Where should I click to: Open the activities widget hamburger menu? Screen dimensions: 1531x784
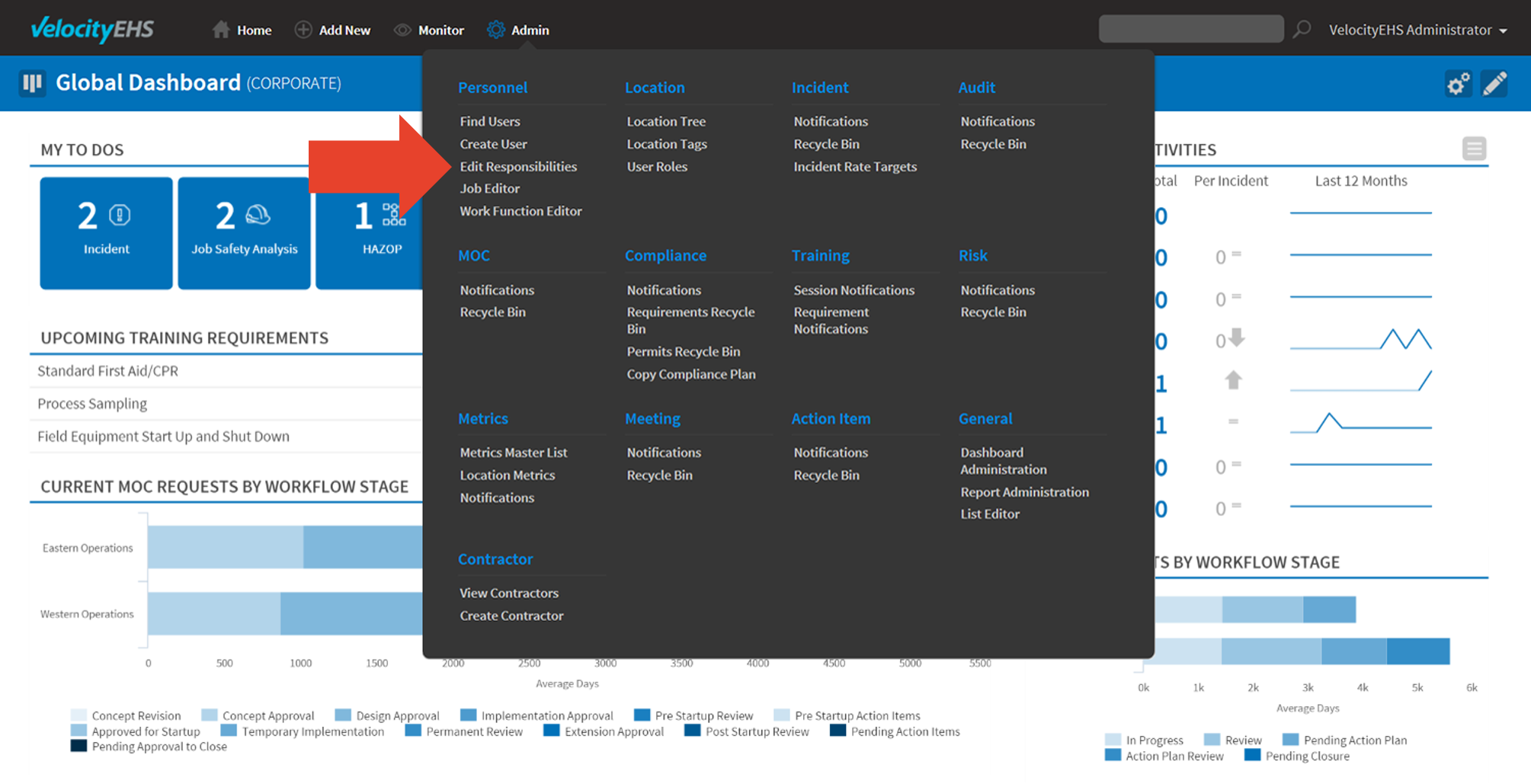coord(1474,149)
